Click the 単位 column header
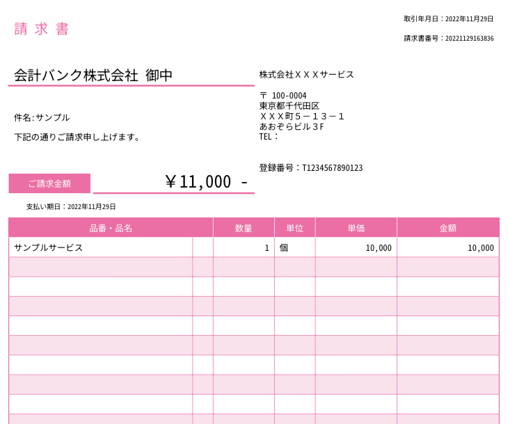The height and width of the screenshot is (424, 508). coord(295,228)
